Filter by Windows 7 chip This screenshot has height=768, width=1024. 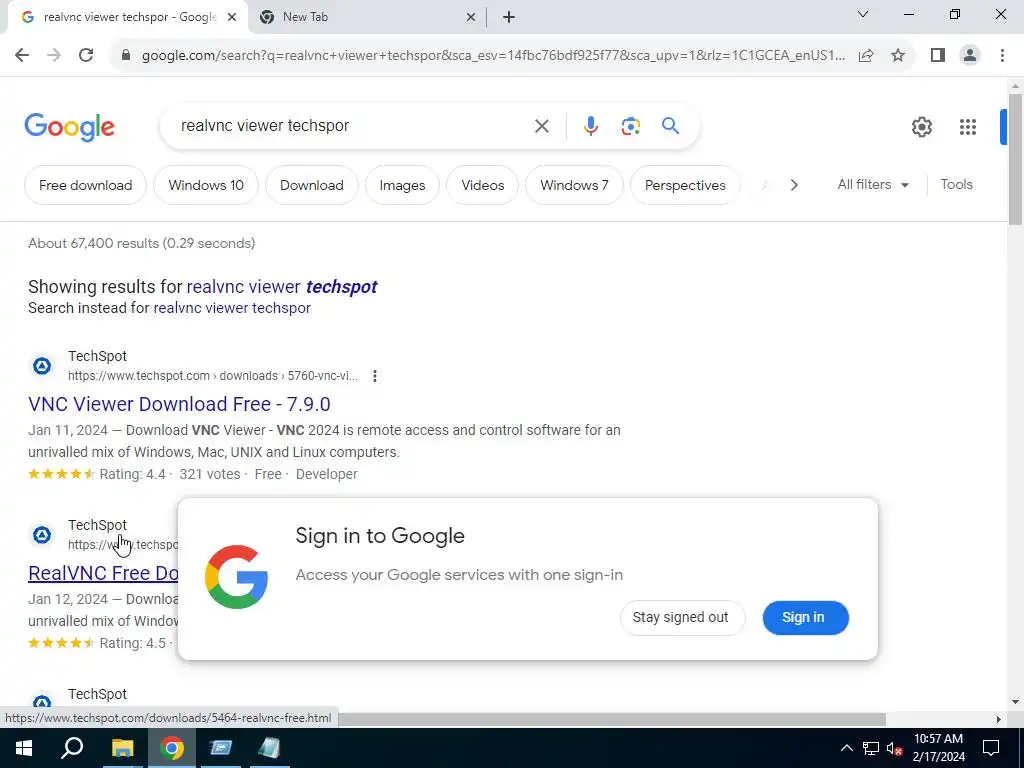coord(574,185)
